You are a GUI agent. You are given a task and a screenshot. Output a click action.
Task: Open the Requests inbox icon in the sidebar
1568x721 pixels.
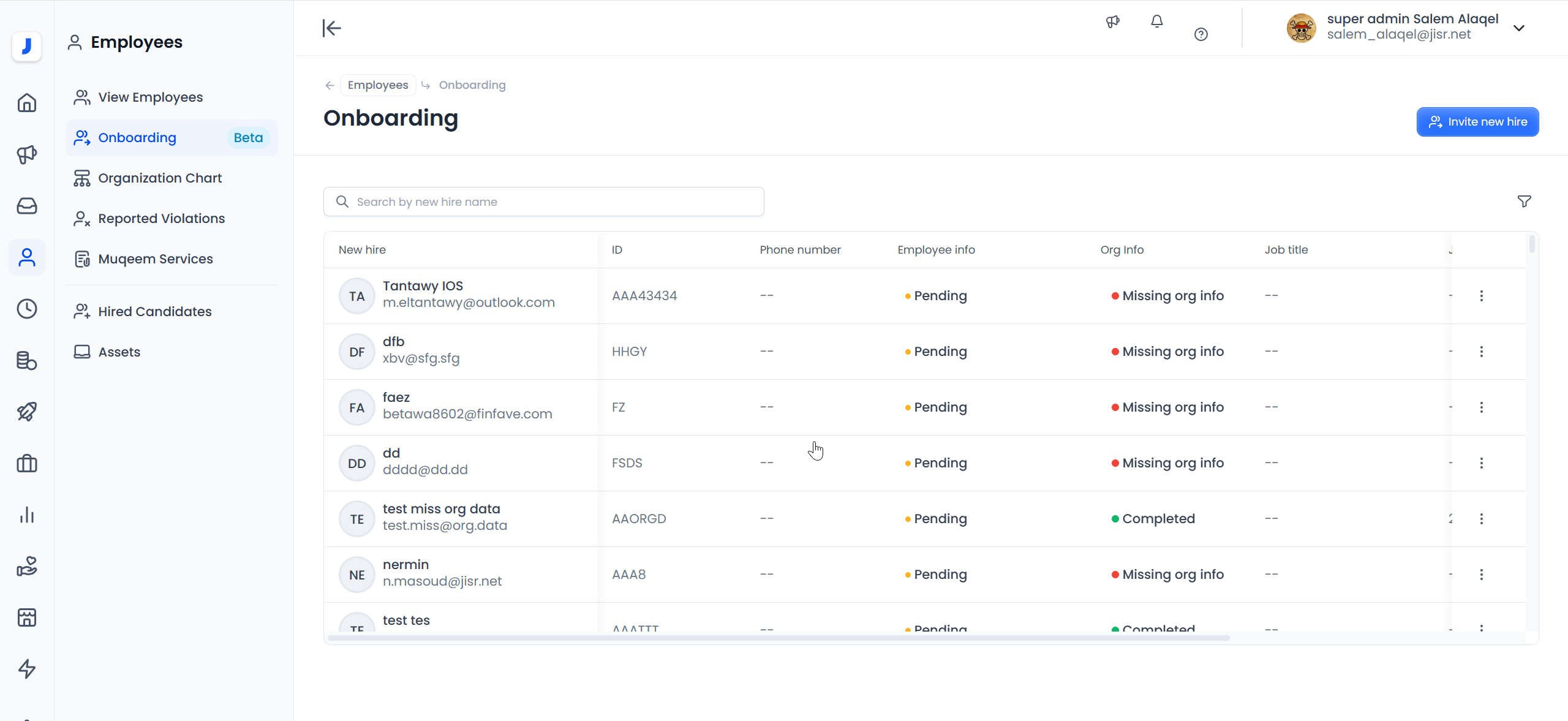(x=26, y=206)
